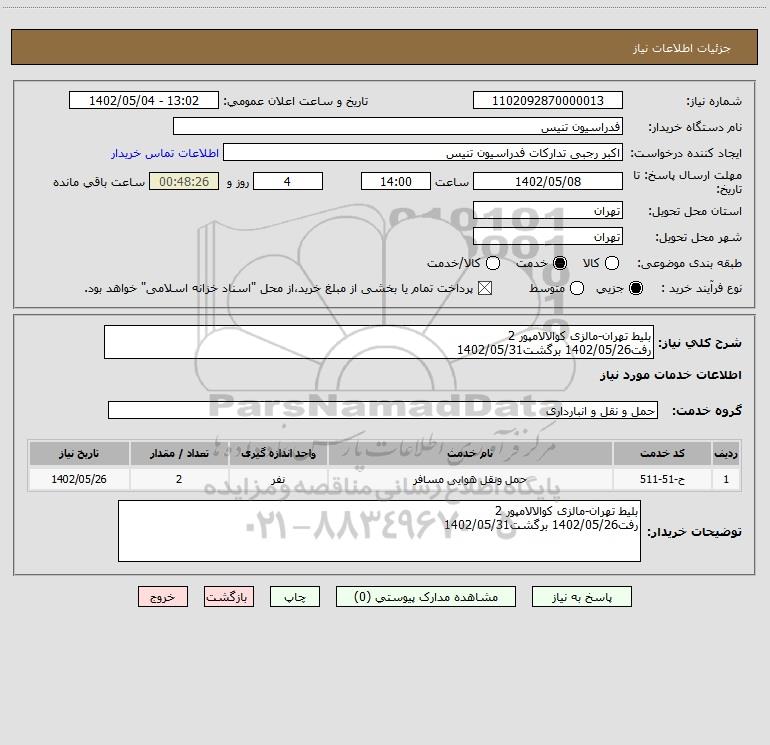Click the شرح کلی نیاز text area
Viewport: 770px width, 745px height.
[379, 342]
